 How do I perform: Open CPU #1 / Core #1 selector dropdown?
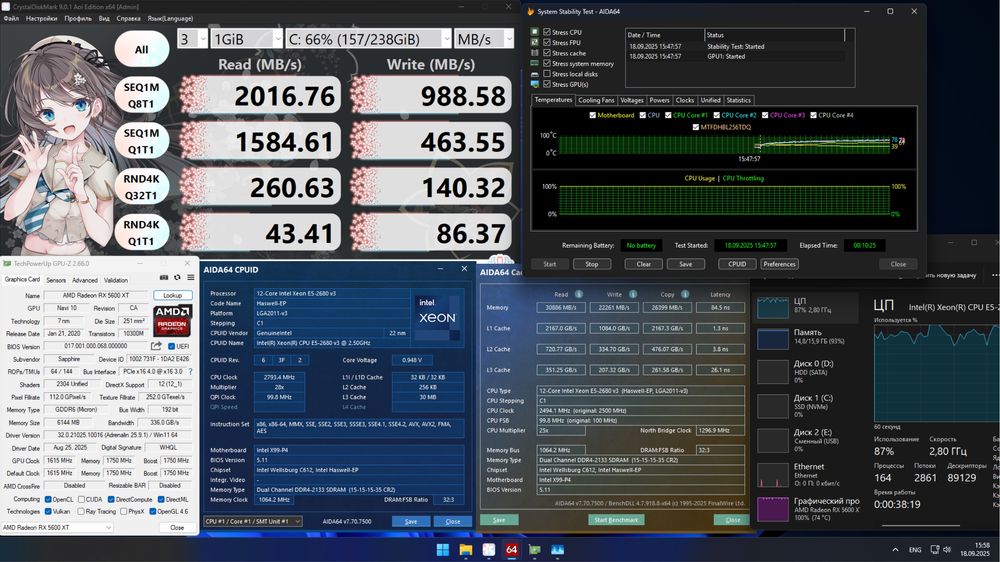coord(253,521)
